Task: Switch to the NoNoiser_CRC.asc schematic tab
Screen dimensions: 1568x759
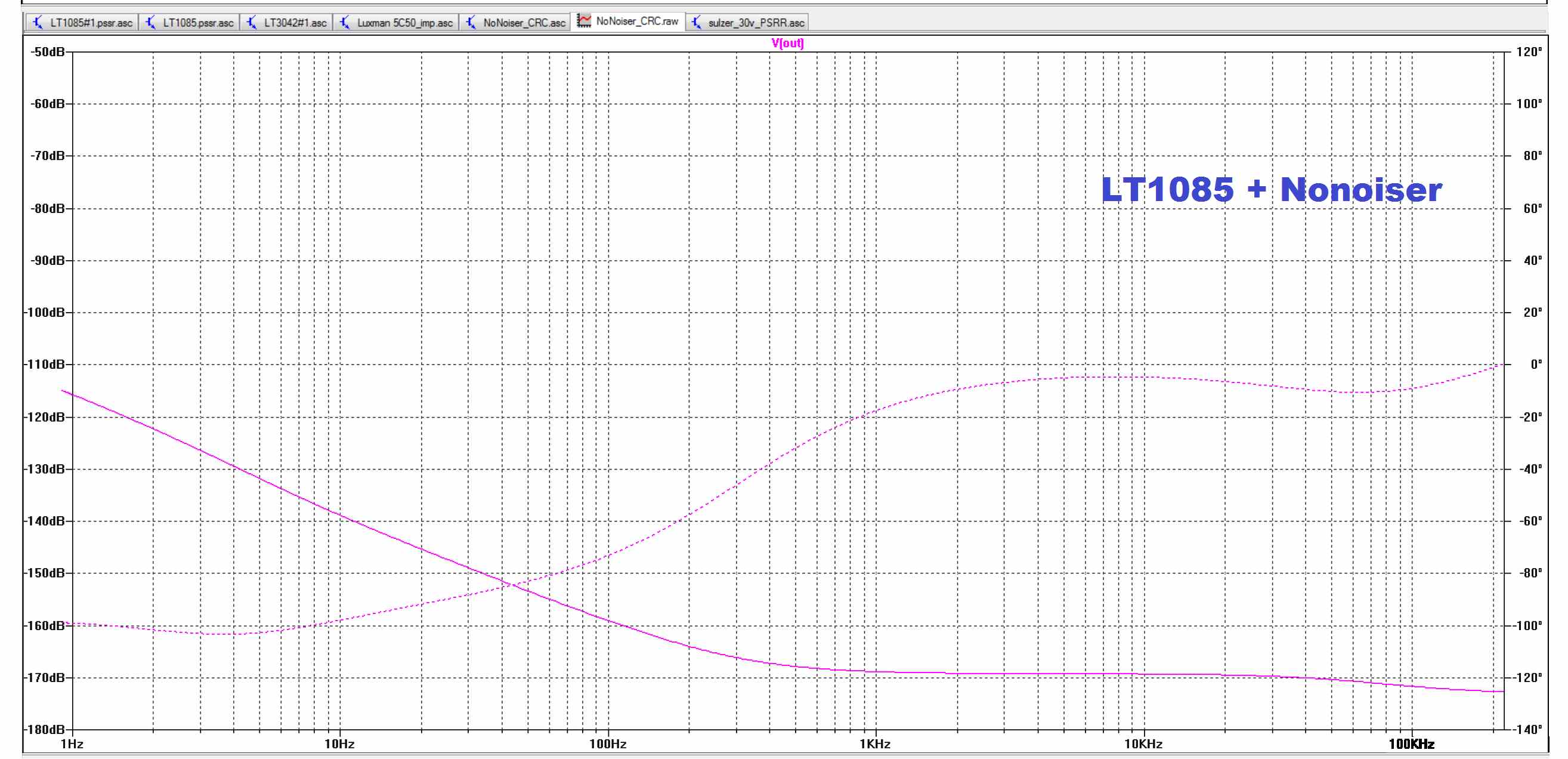Action: pyautogui.click(x=515, y=23)
